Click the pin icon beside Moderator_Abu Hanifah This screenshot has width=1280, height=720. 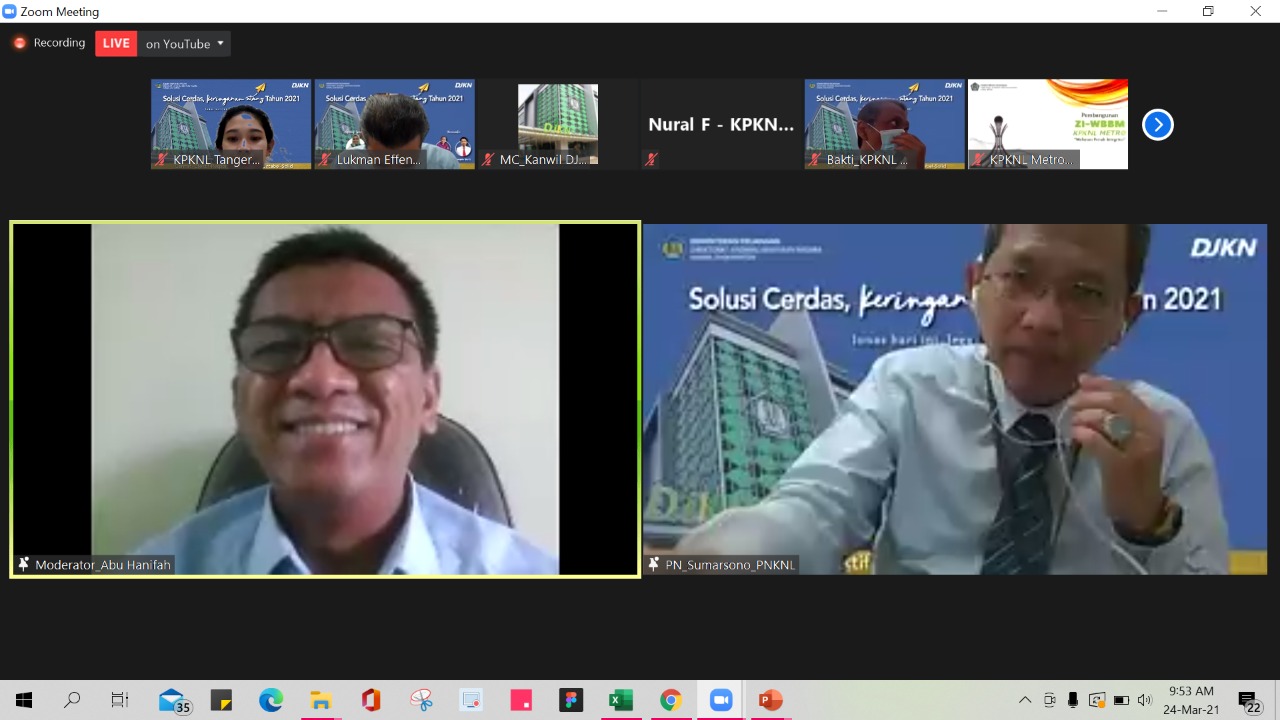[24, 565]
